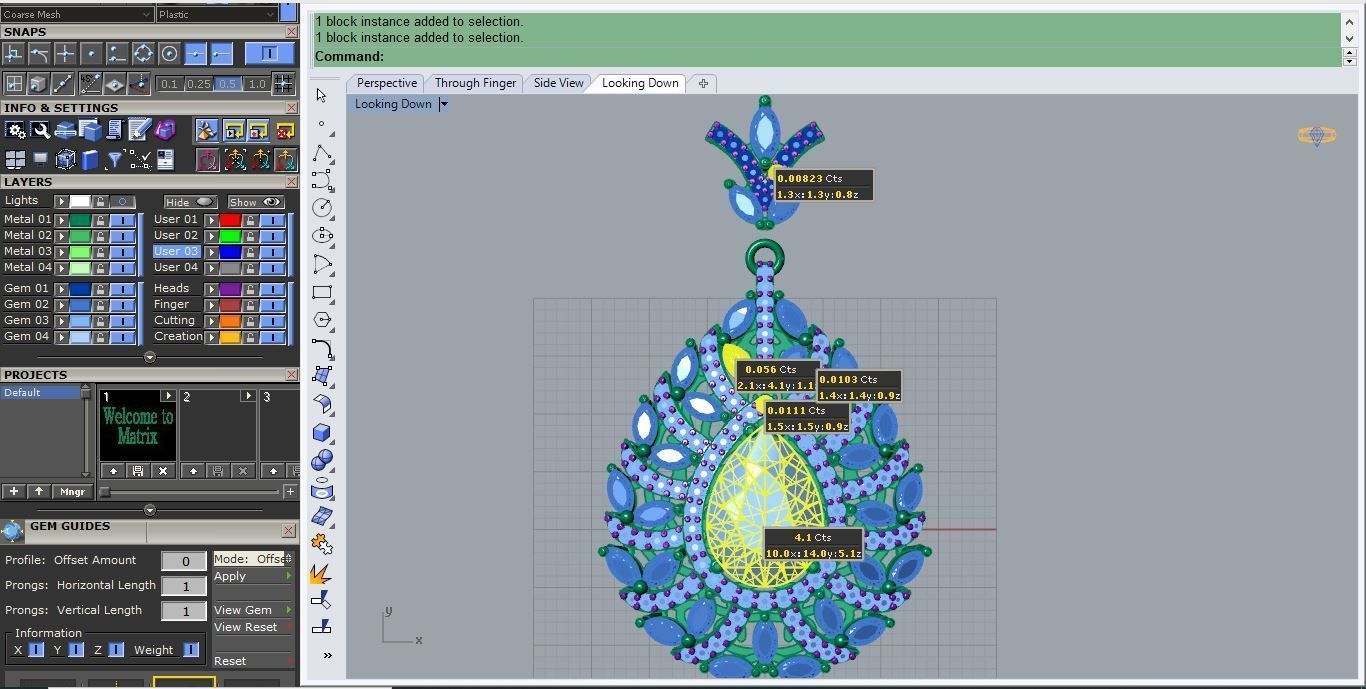1366x689 pixels.
Task: Enable the Quadrant snap with four points
Action: pyautogui.click(x=143, y=54)
